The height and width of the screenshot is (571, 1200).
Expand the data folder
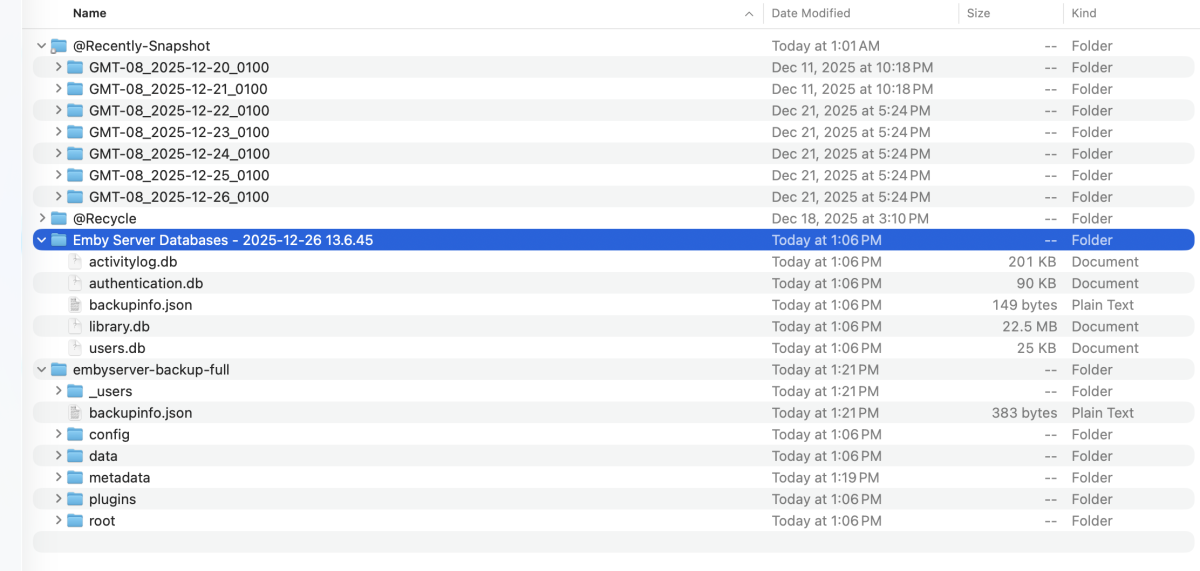coord(59,456)
